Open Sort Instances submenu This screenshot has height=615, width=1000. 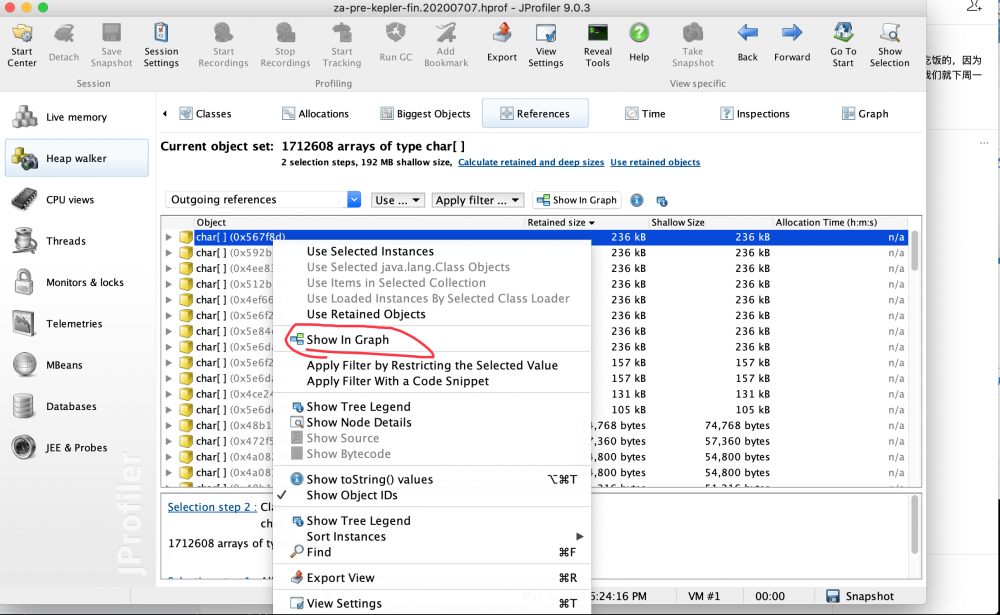click(432, 537)
